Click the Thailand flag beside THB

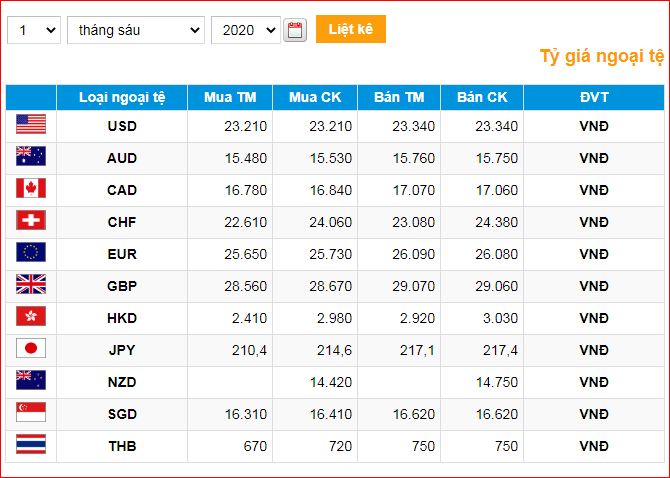click(31, 444)
